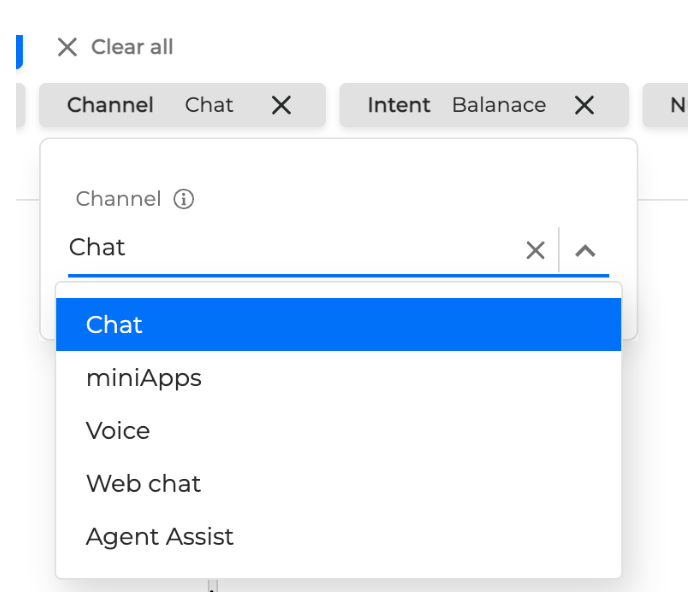Click the partially visible chip at right edge

tap(666, 105)
